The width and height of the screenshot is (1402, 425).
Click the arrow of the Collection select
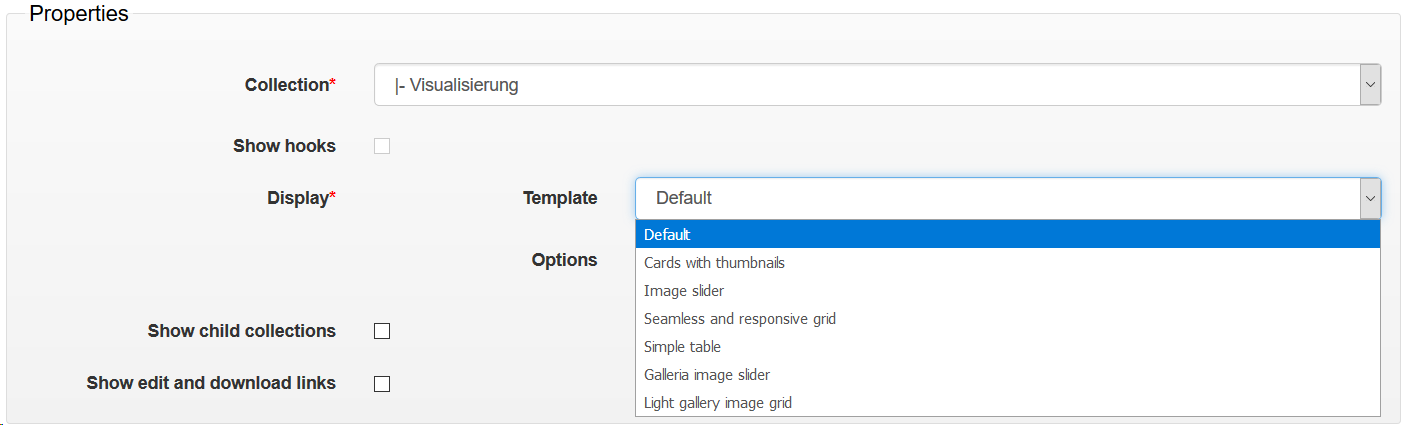(x=1370, y=85)
